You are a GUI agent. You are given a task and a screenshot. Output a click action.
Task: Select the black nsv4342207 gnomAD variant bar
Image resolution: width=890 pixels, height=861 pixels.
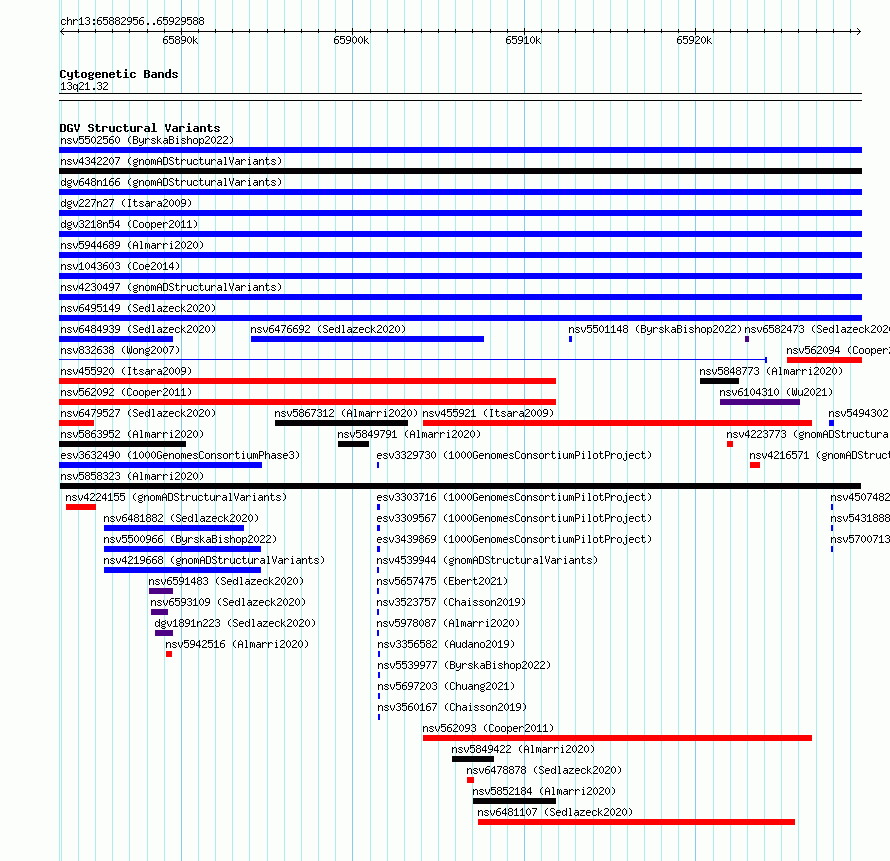click(x=460, y=171)
